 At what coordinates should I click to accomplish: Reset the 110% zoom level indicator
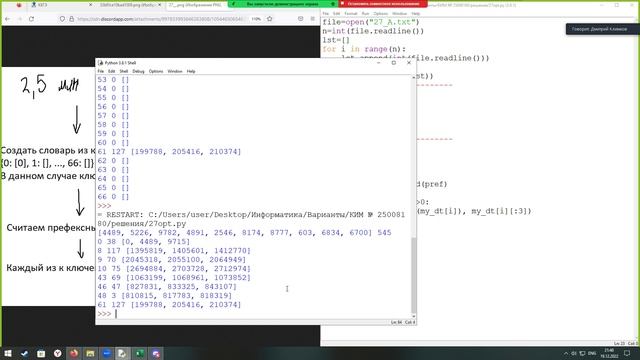coord(256,19)
